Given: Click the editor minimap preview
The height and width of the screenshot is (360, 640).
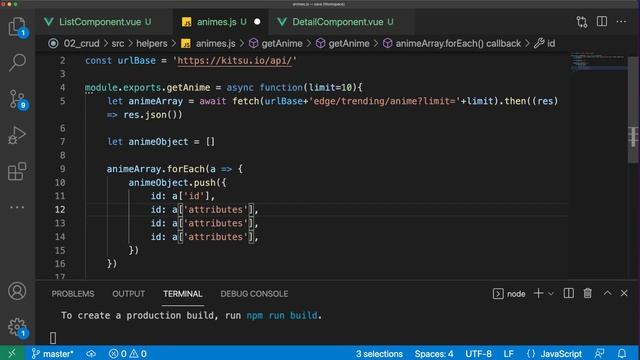Looking at the screenshot, I should (598, 61).
